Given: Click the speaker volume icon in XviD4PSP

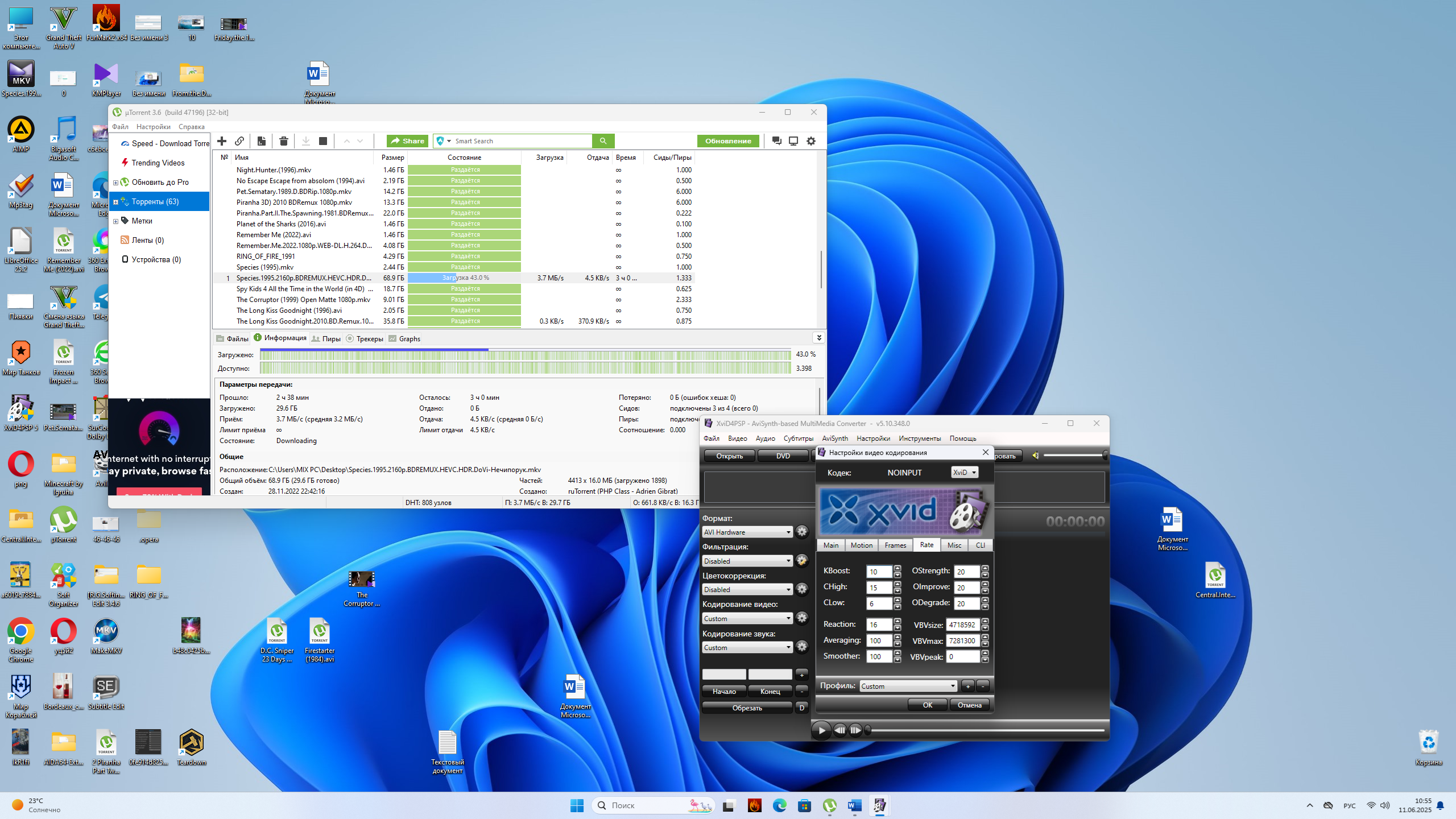Looking at the screenshot, I should pos(1036,456).
